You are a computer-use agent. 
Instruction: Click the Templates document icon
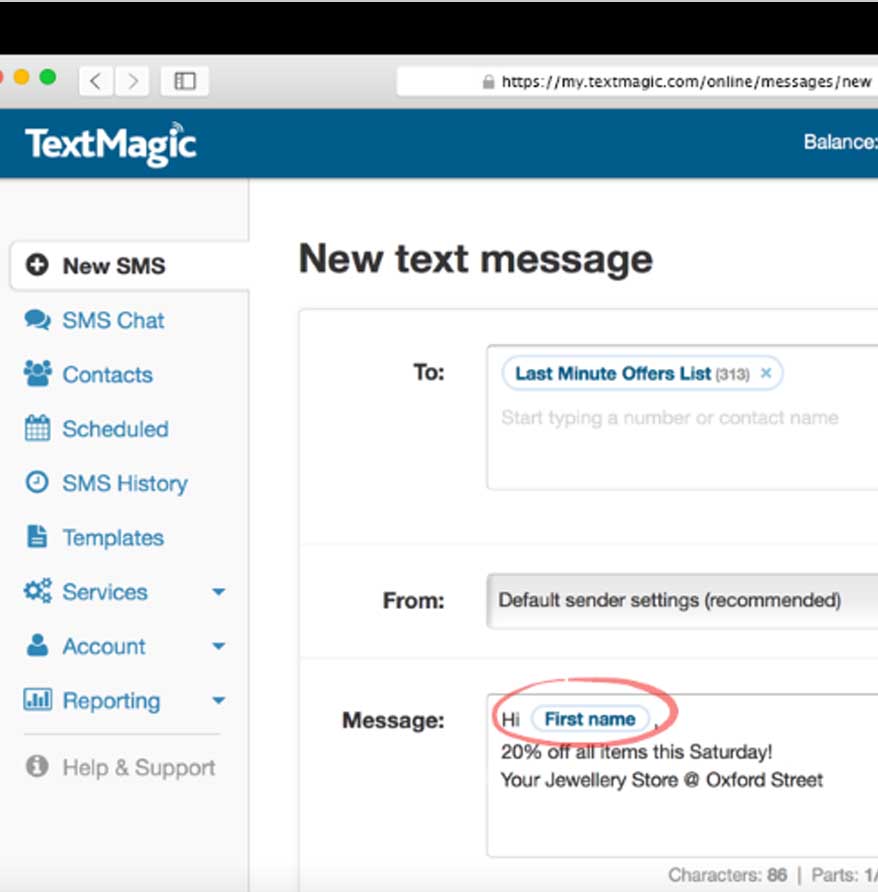[x=37, y=537]
